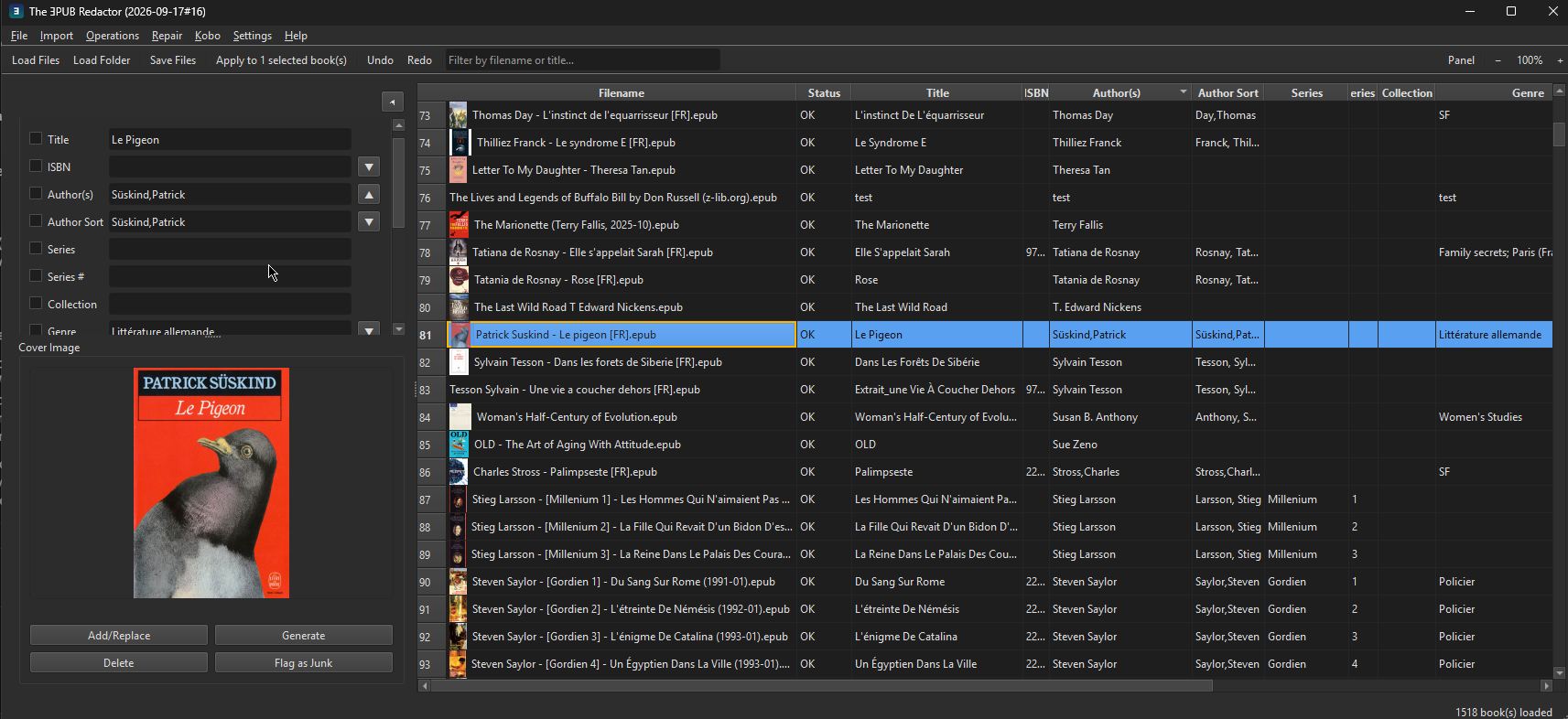Click cover thumbnail of The Marionette row
The height and width of the screenshot is (719, 1568).
click(460, 225)
